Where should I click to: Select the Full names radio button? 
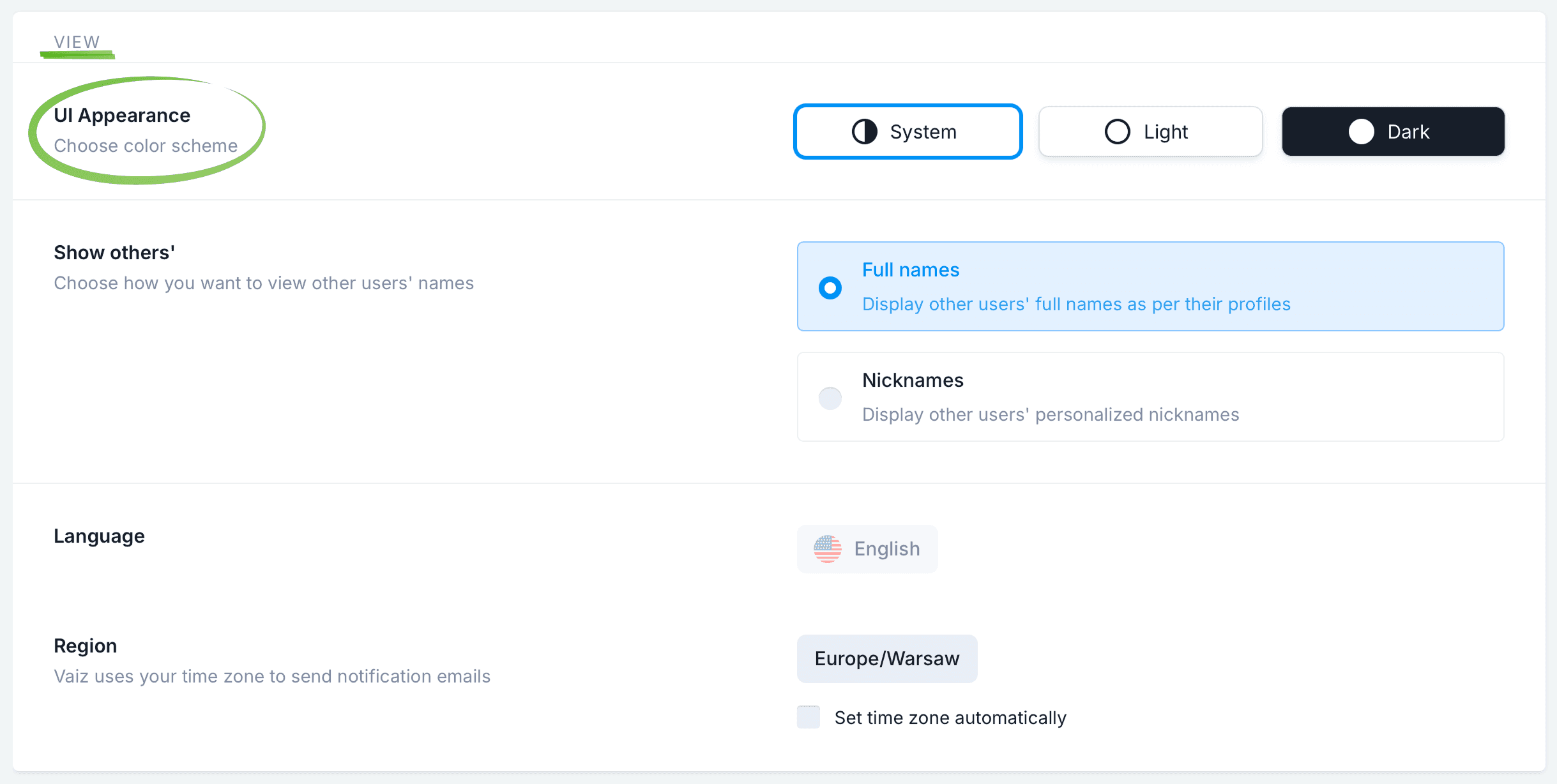point(830,287)
